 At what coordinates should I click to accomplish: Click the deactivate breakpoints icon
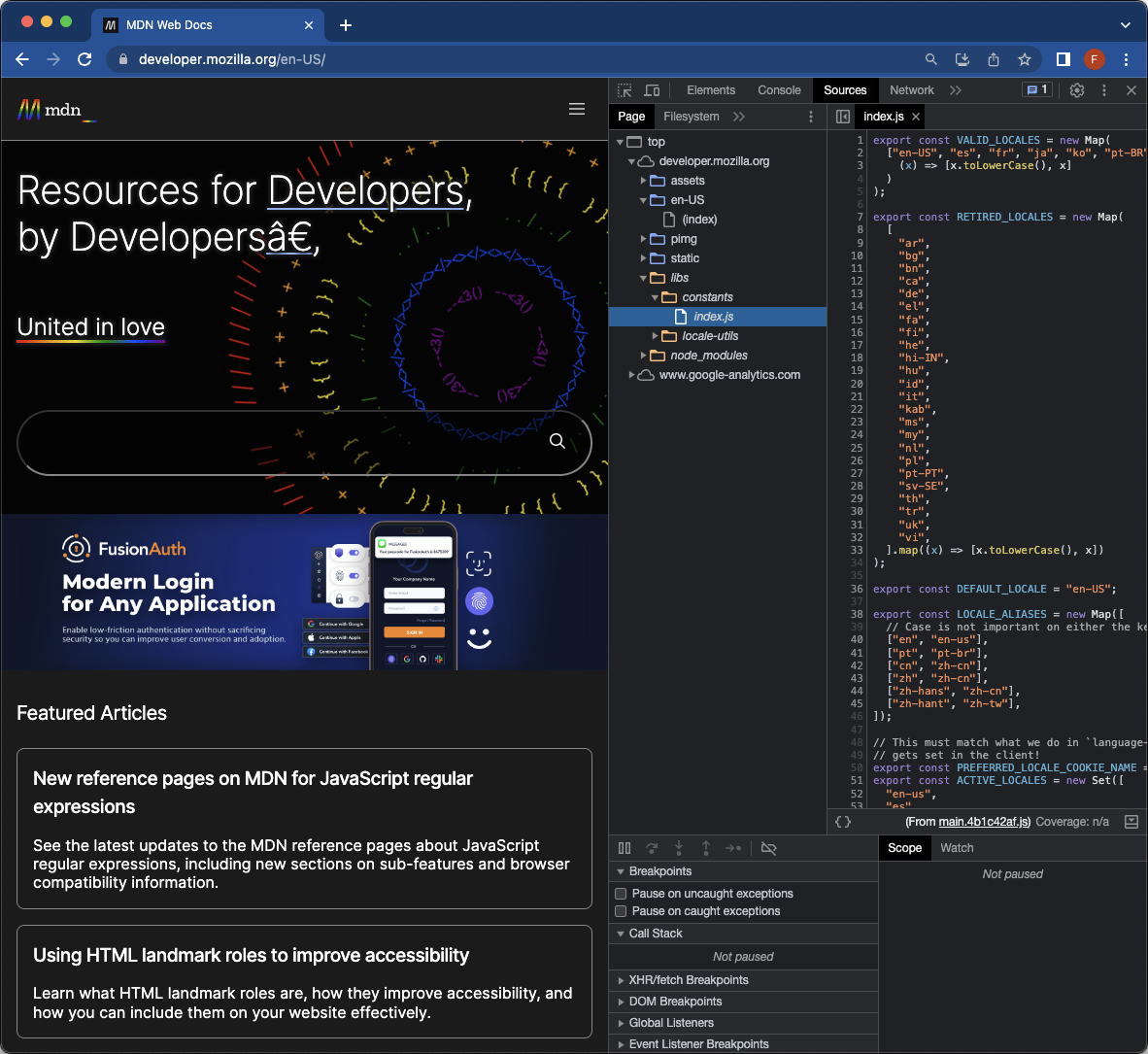pyautogui.click(x=768, y=848)
